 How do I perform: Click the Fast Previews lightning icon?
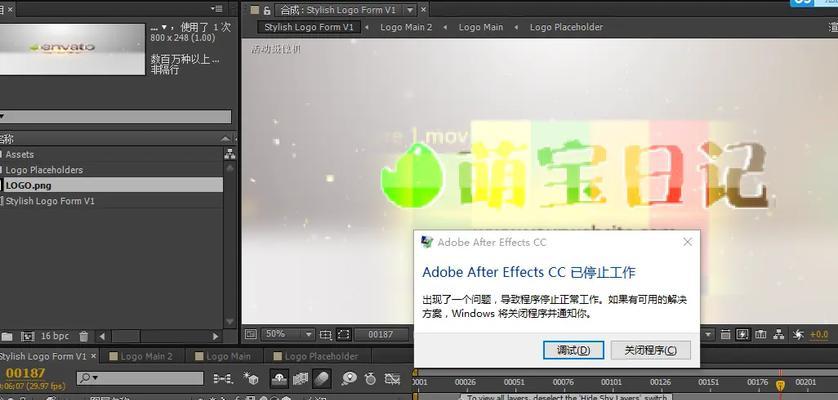(x=743, y=335)
